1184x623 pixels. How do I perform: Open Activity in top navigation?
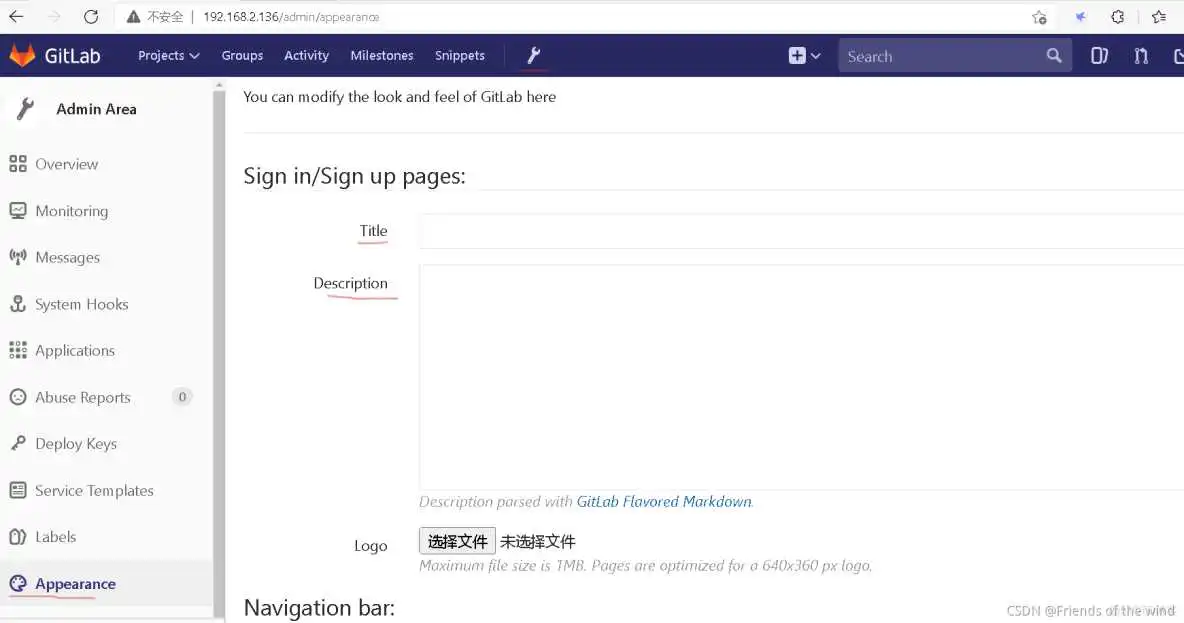[306, 56]
